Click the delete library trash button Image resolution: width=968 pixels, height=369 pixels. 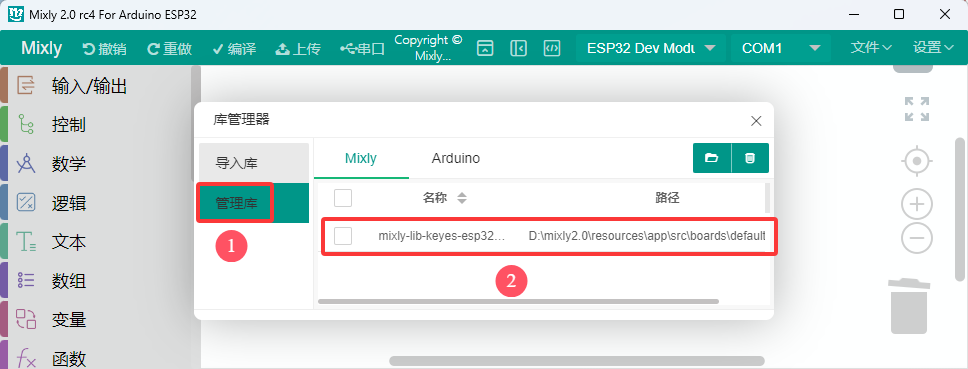[x=750, y=158]
